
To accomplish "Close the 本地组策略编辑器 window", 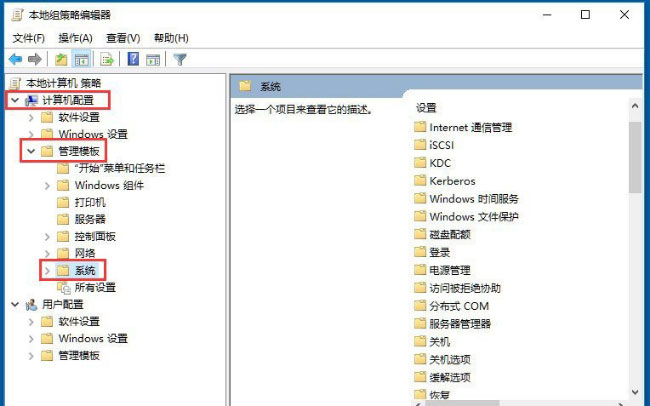I will (624, 15).
